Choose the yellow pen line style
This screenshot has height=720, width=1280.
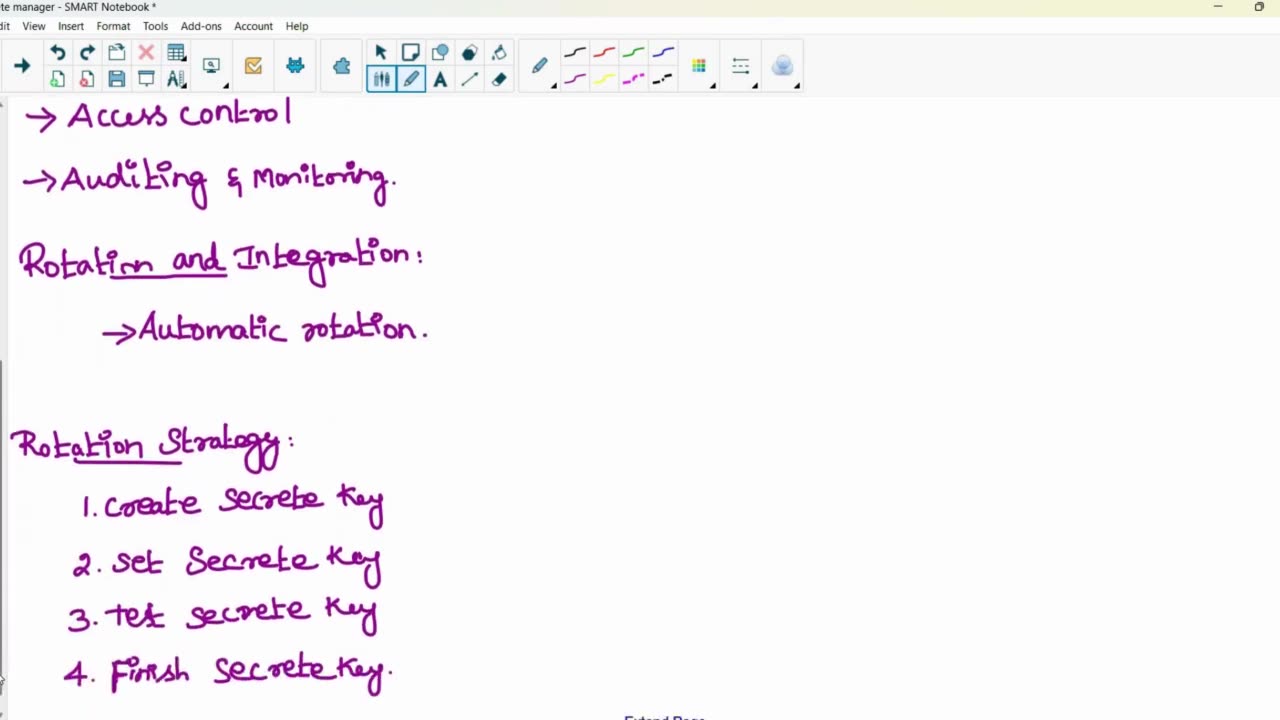[x=604, y=79]
